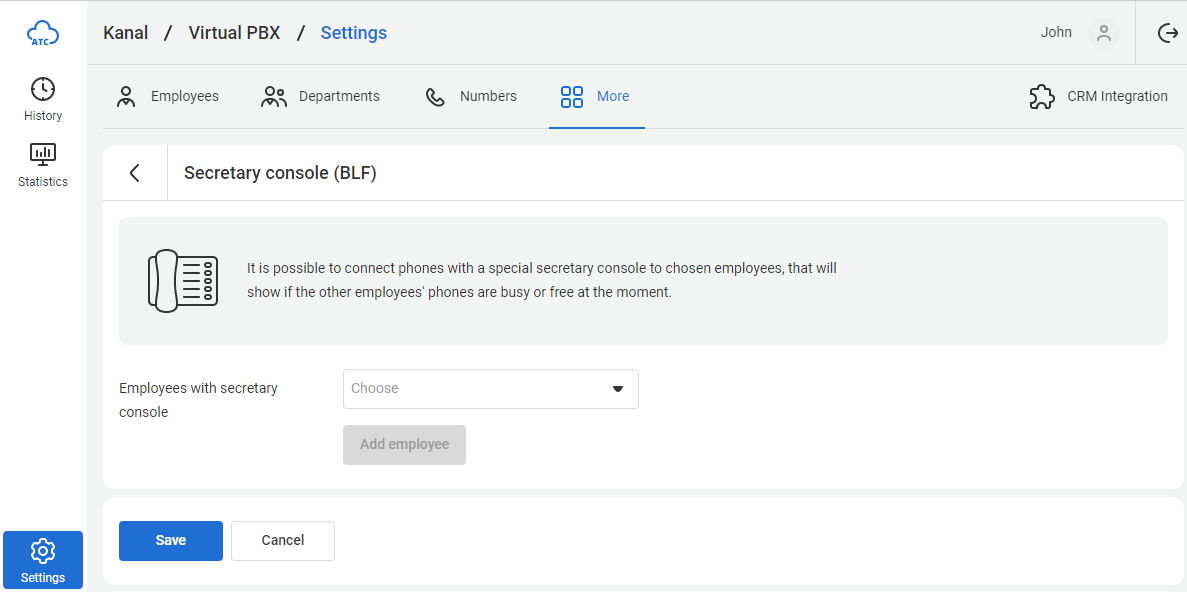Viewport: 1187px width, 592px height.
Task: Select the More tab
Action: click(596, 97)
